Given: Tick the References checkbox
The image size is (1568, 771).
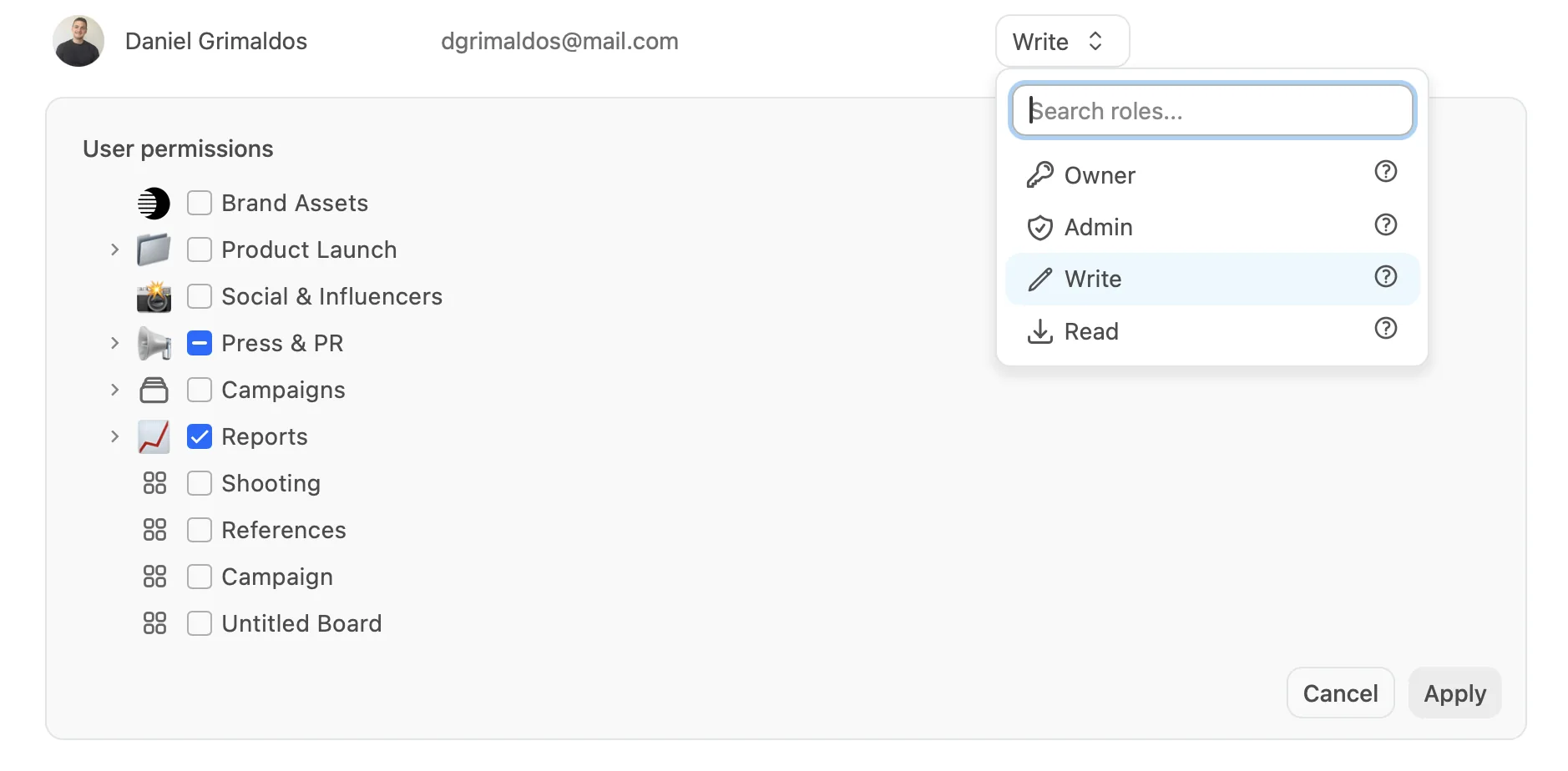Looking at the screenshot, I should click(200, 530).
